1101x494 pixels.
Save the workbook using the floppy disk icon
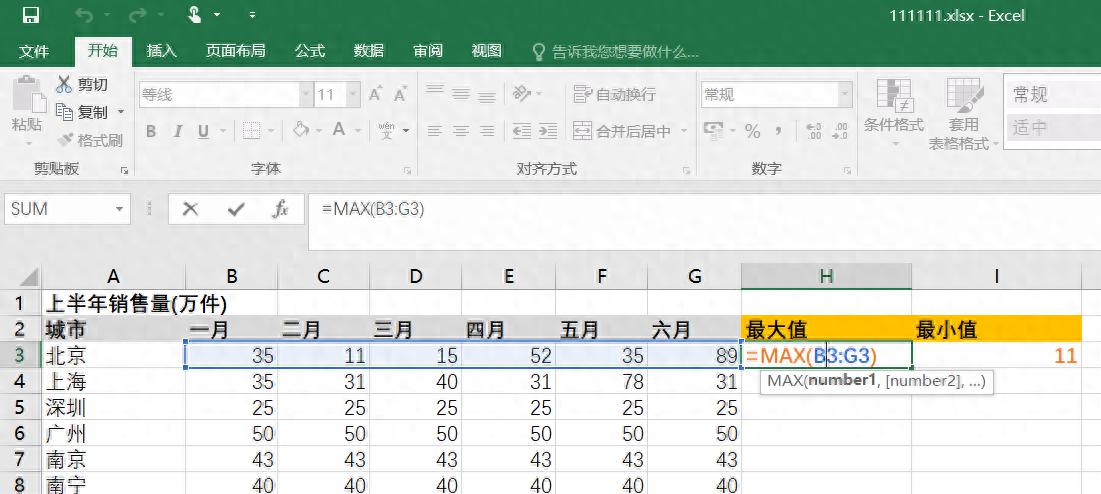pyautogui.click(x=31, y=15)
